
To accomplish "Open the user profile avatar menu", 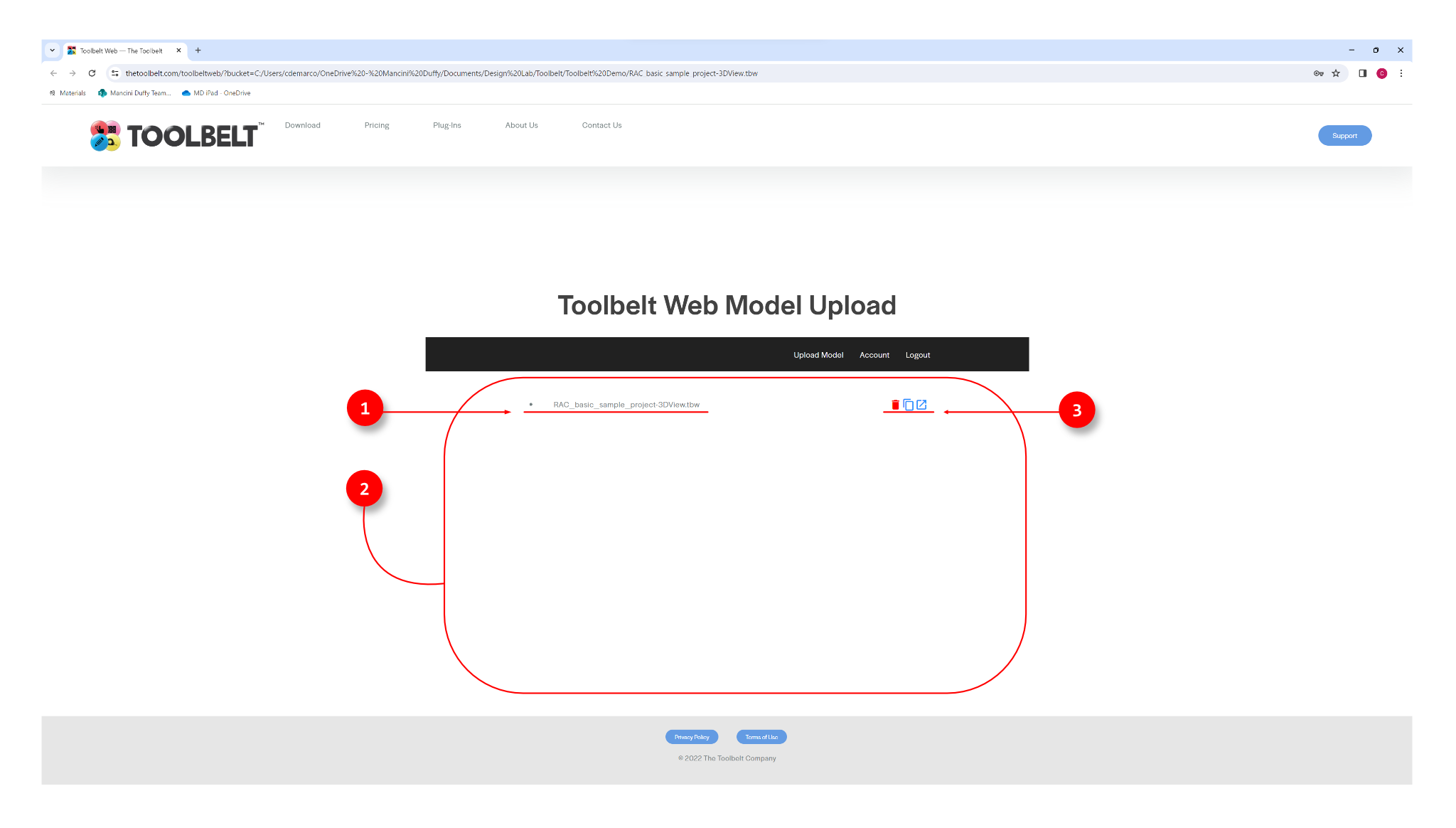I will (x=1381, y=73).
